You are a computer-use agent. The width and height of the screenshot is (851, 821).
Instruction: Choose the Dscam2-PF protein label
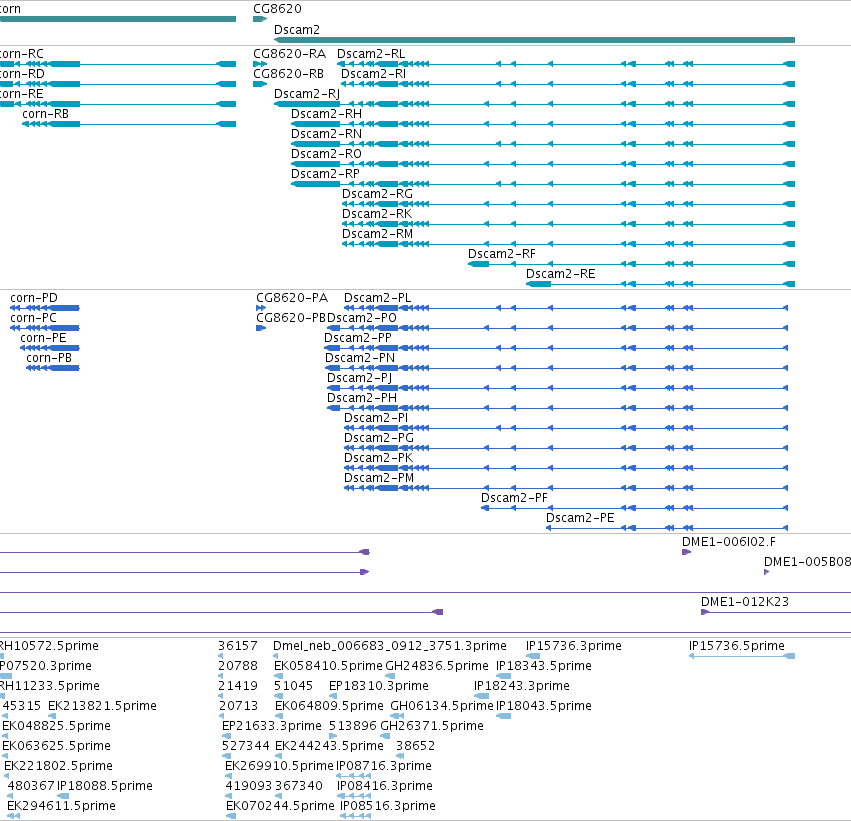[x=515, y=498]
